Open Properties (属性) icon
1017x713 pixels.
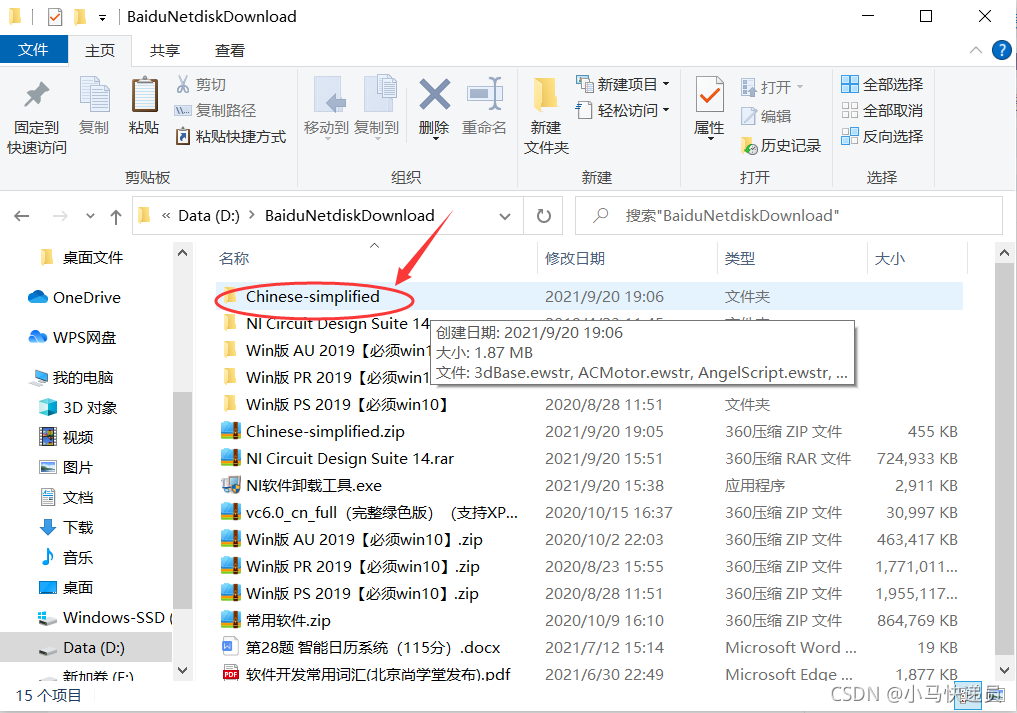(710, 95)
